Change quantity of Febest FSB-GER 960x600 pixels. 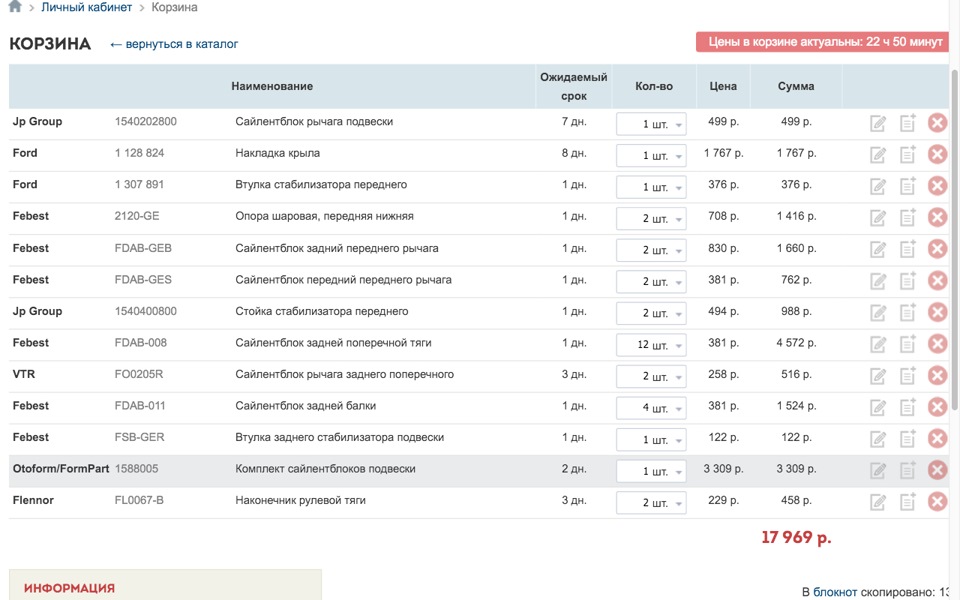click(651, 440)
